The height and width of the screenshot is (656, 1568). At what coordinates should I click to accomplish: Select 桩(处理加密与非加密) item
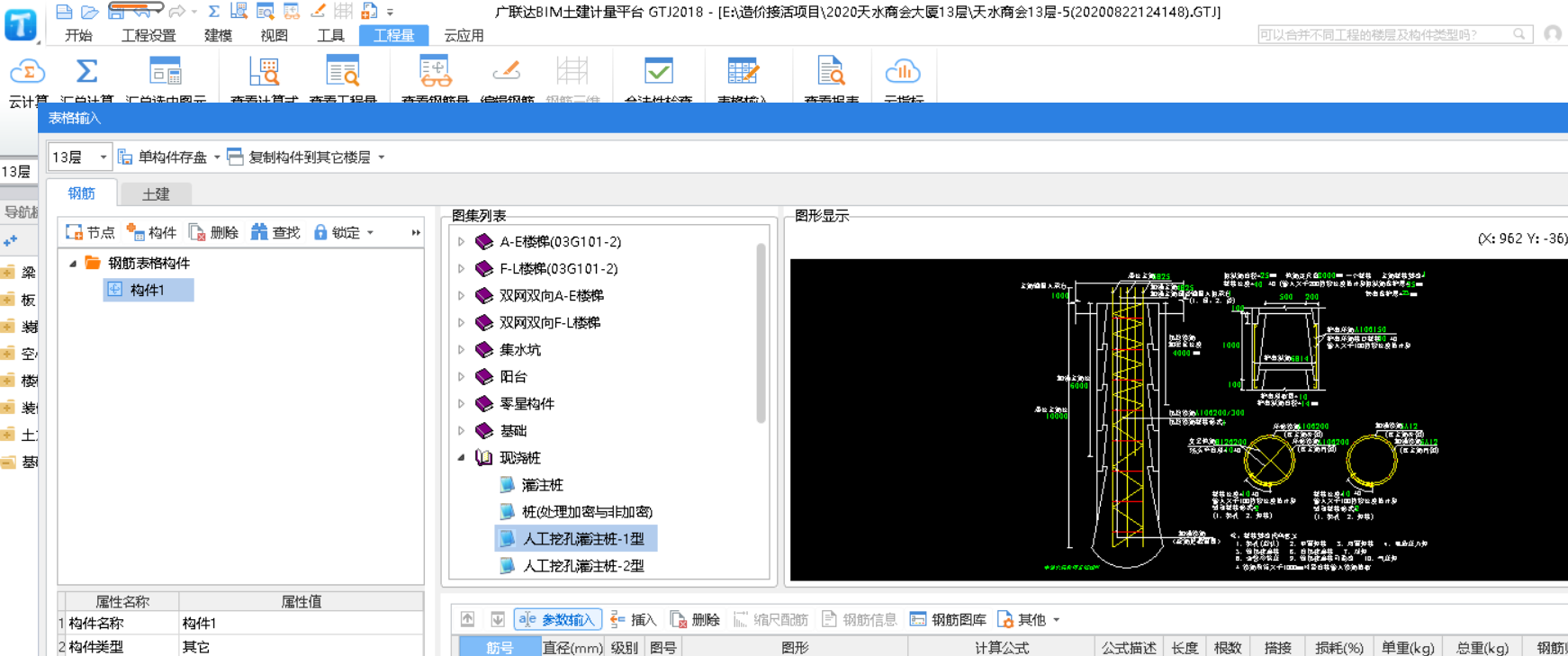(587, 511)
